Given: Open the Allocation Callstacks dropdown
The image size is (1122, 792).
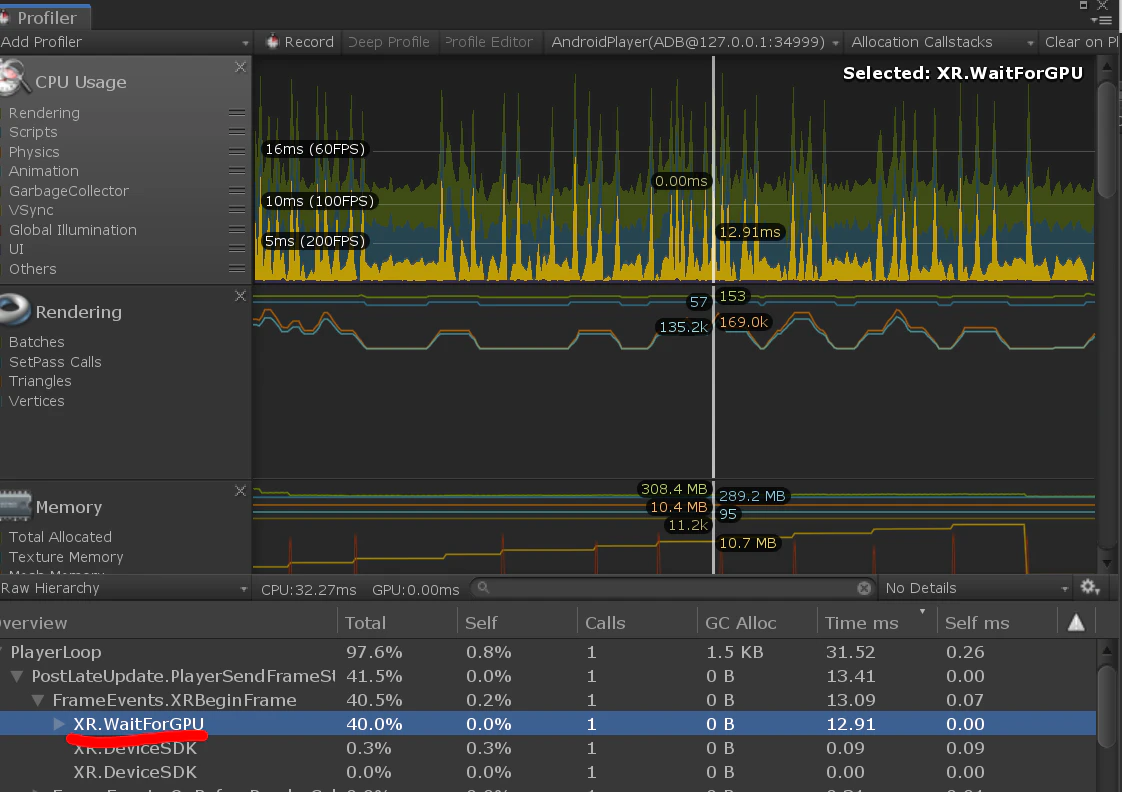Looking at the screenshot, I should pos(942,42).
